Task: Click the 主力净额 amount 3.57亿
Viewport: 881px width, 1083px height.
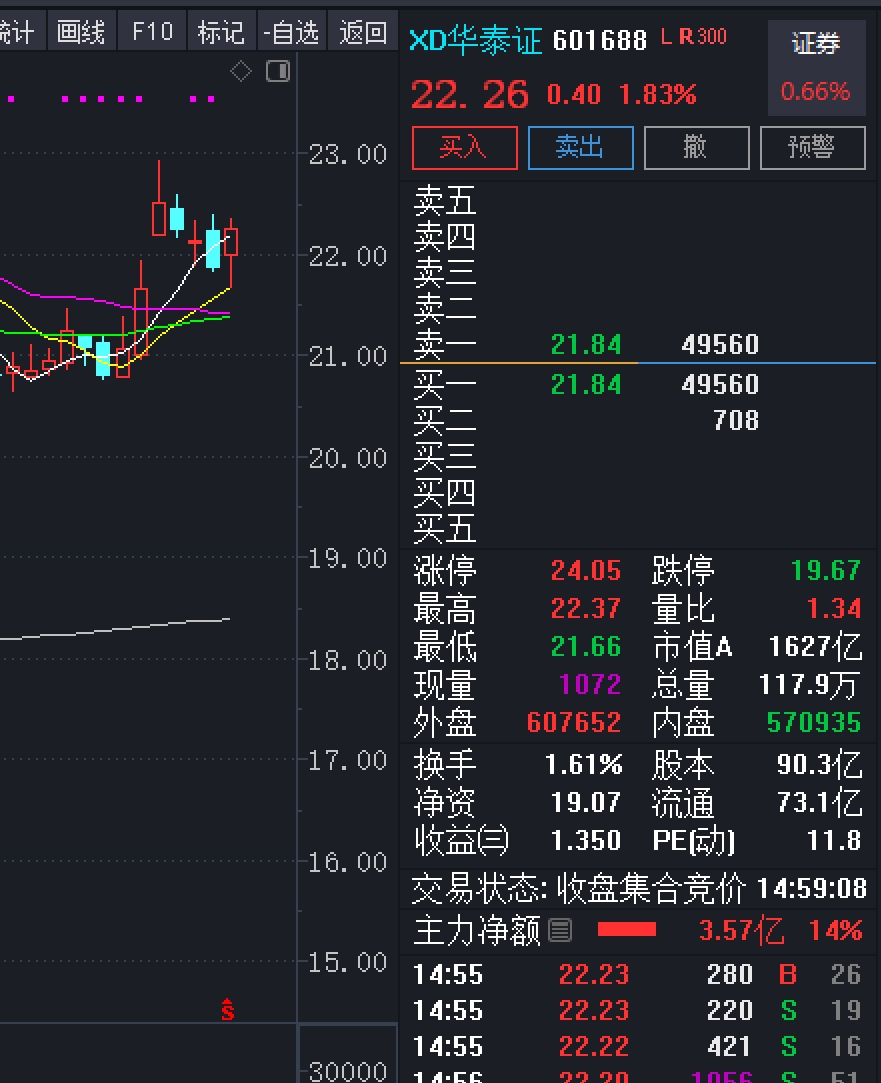Action: pos(742,930)
